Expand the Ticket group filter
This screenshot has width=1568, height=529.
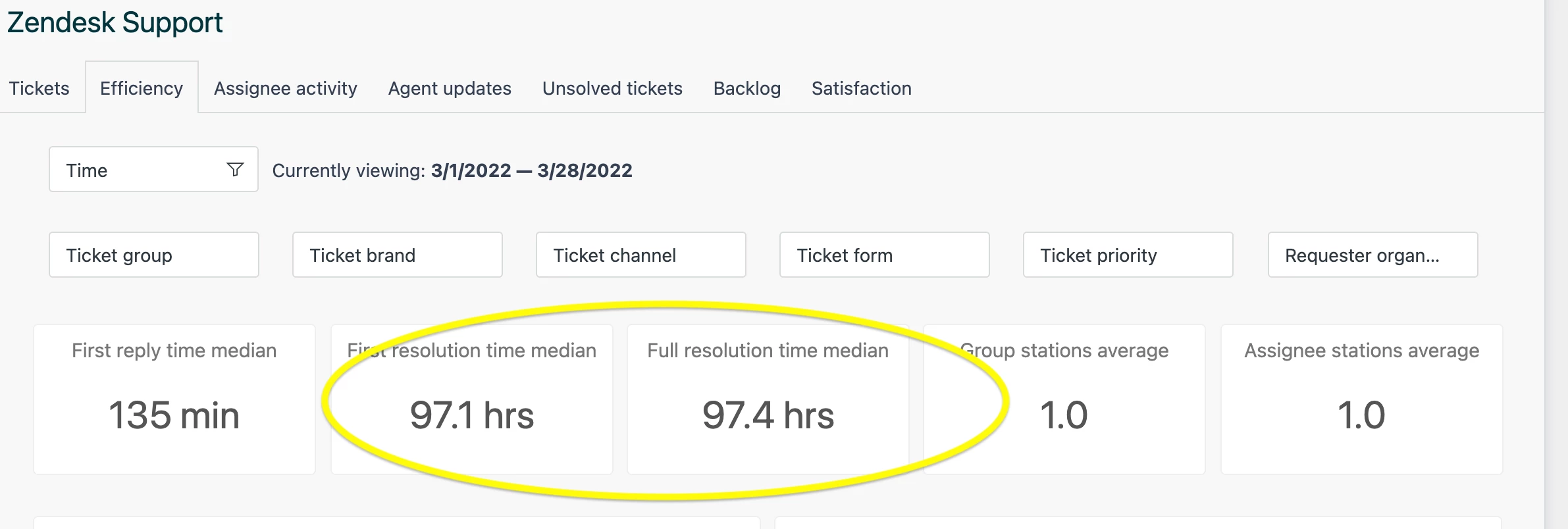coord(153,255)
